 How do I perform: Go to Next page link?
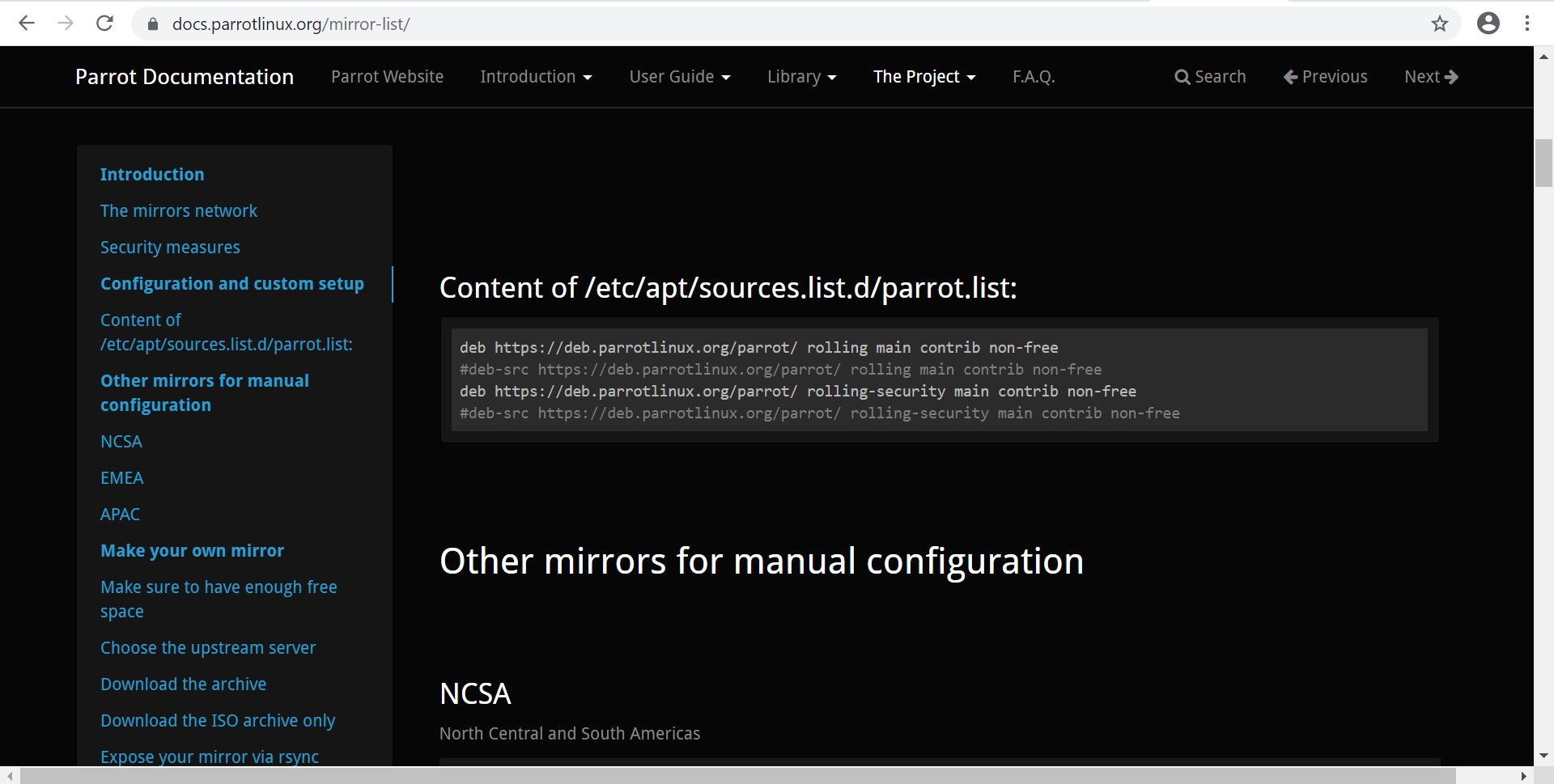click(1431, 77)
